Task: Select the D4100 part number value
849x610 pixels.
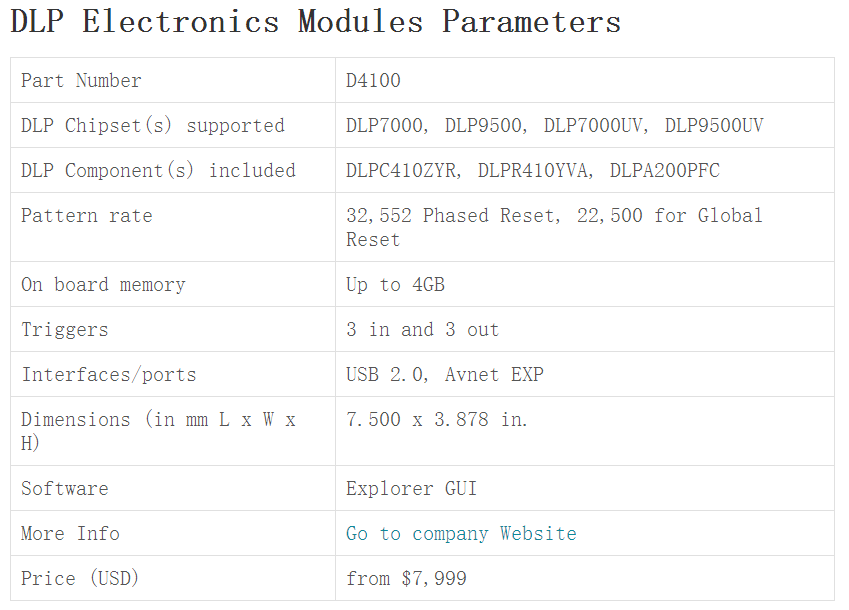Action: pyautogui.click(x=373, y=81)
